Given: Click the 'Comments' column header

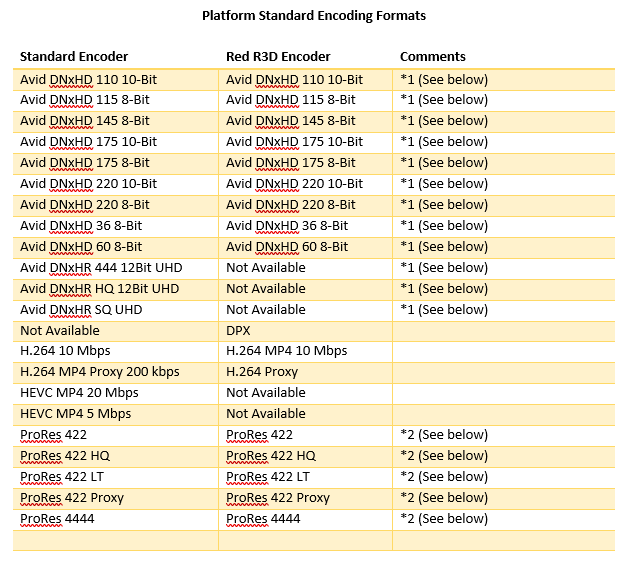Looking at the screenshot, I should tap(433, 57).
